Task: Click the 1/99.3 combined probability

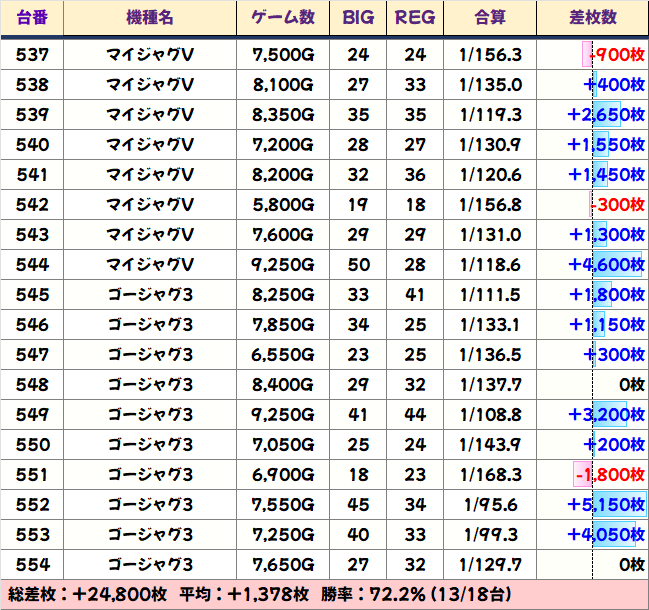Action: pyautogui.click(x=490, y=535)
